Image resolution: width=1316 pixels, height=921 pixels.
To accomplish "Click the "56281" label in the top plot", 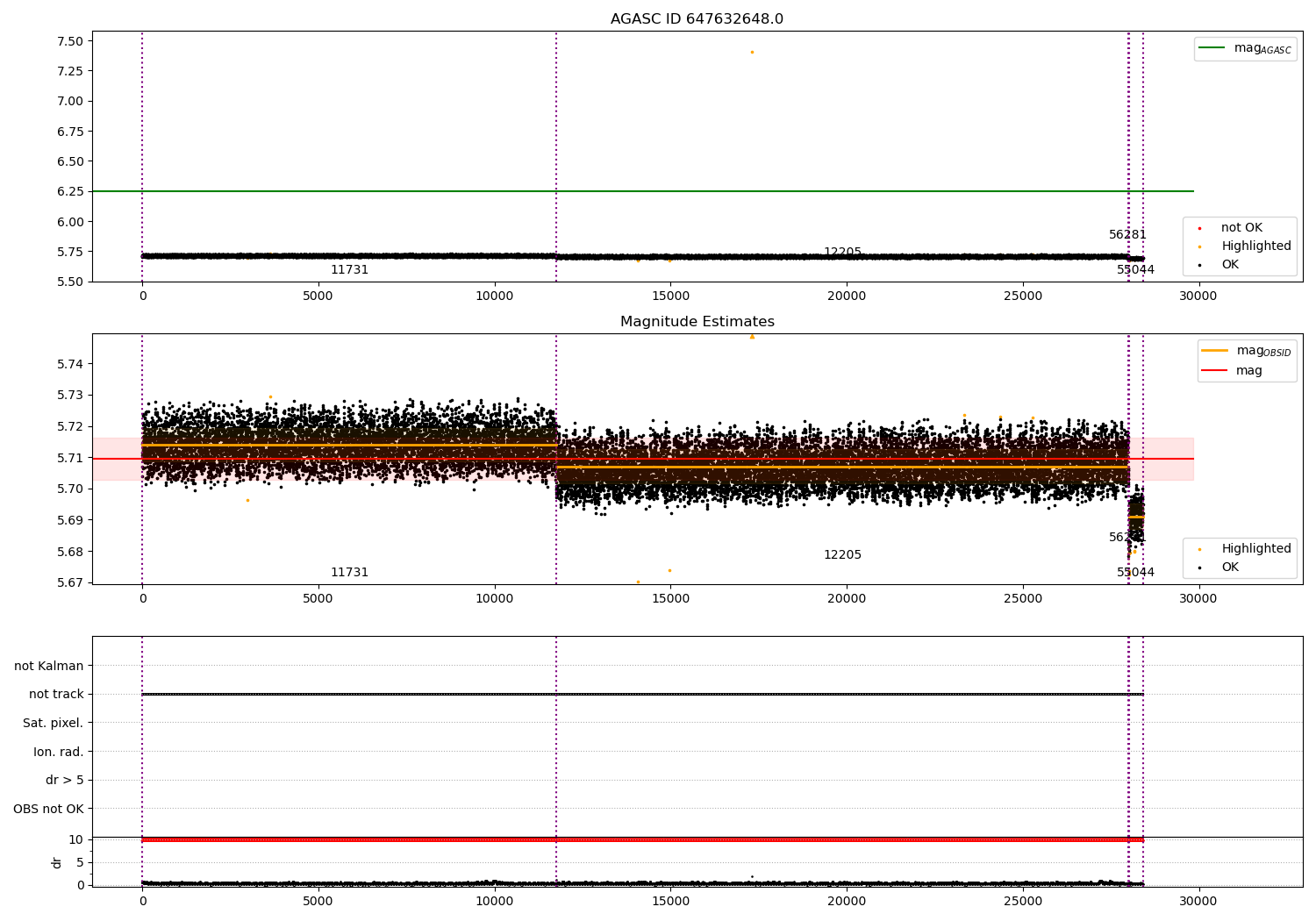I will tap(1127, 235).
